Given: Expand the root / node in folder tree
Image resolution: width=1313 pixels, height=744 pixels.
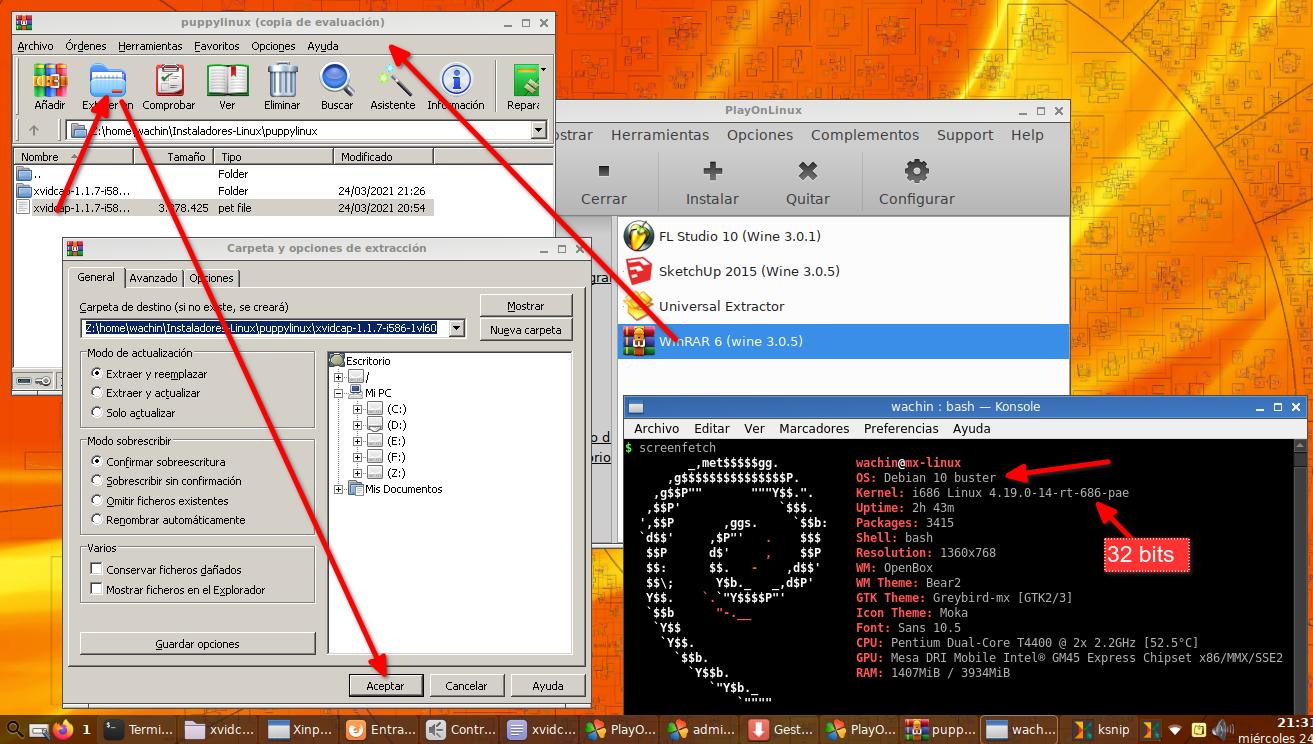Looking at the screenshot, I should 339,377.
